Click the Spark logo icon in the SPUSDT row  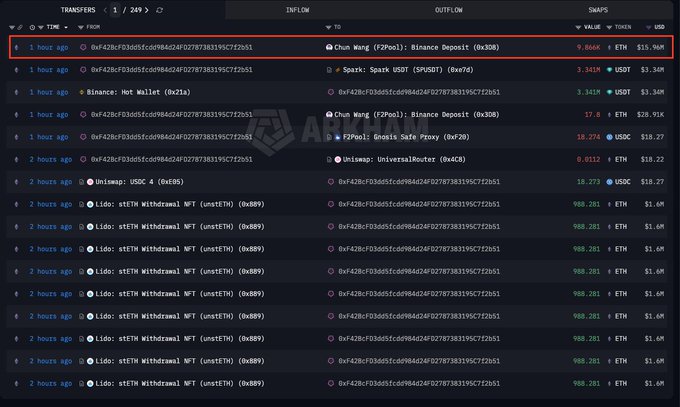[337, 70]
